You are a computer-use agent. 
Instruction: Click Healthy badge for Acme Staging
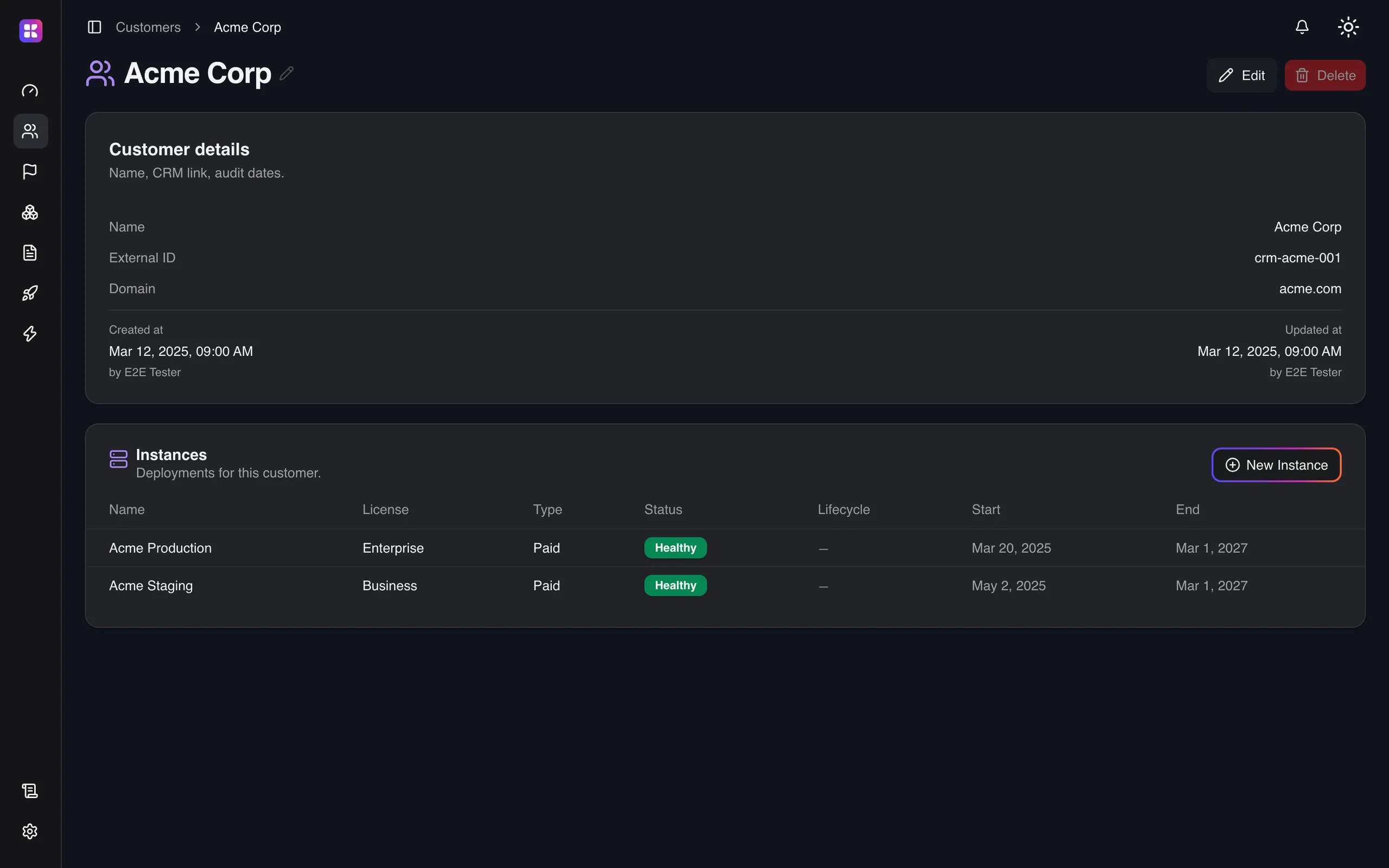(x=676, y=585)
